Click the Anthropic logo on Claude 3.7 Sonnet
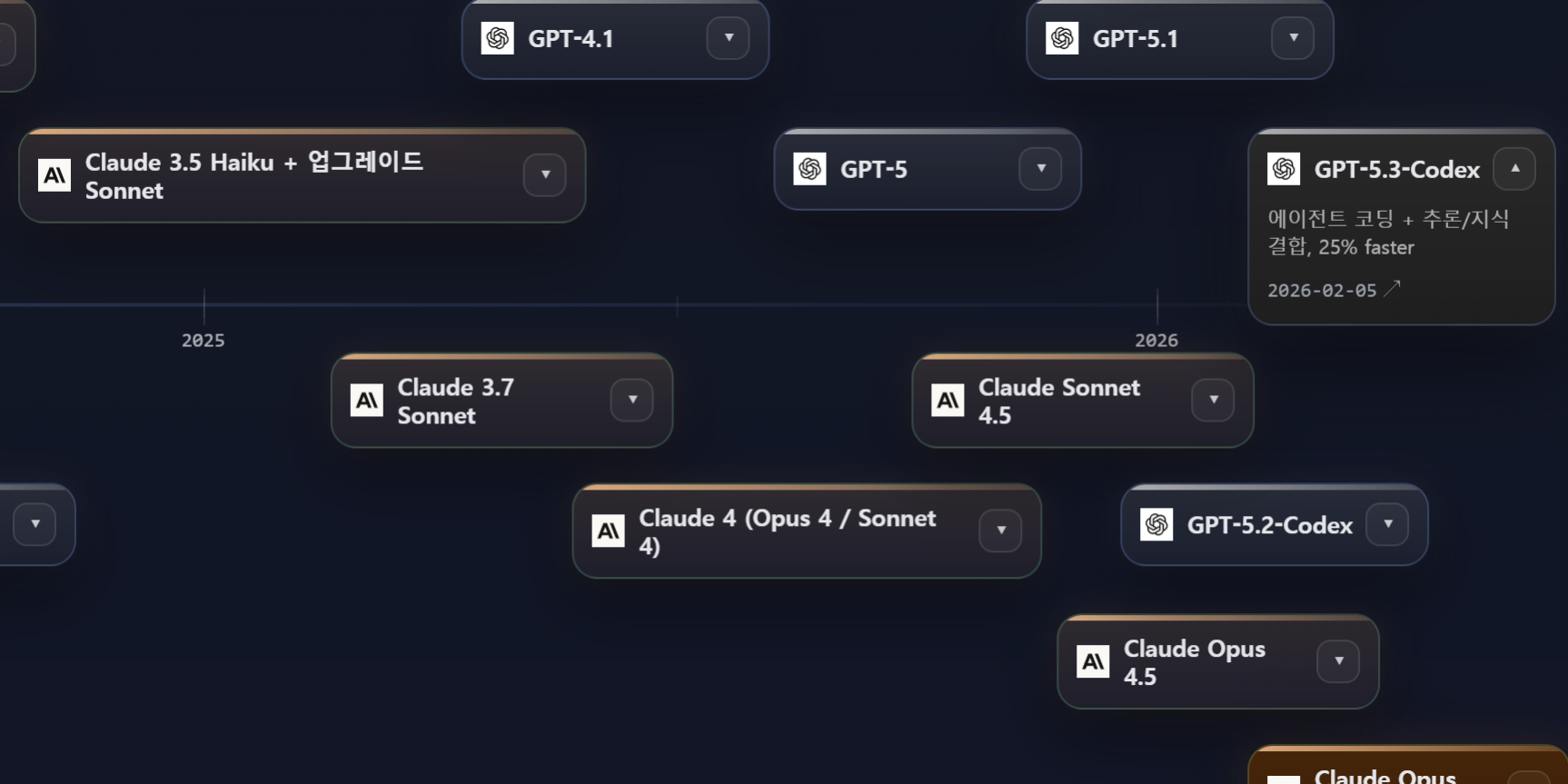 [367, 400]
